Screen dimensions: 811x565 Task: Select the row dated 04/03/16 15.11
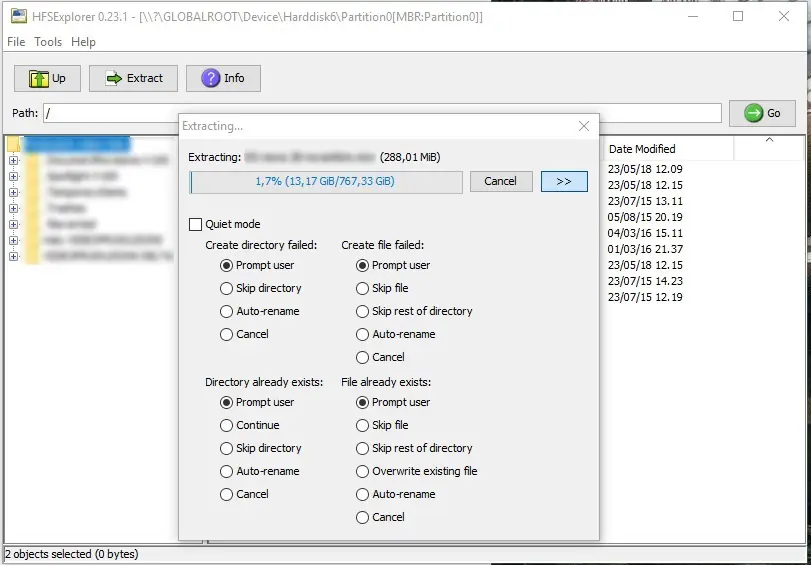[645, 233]
